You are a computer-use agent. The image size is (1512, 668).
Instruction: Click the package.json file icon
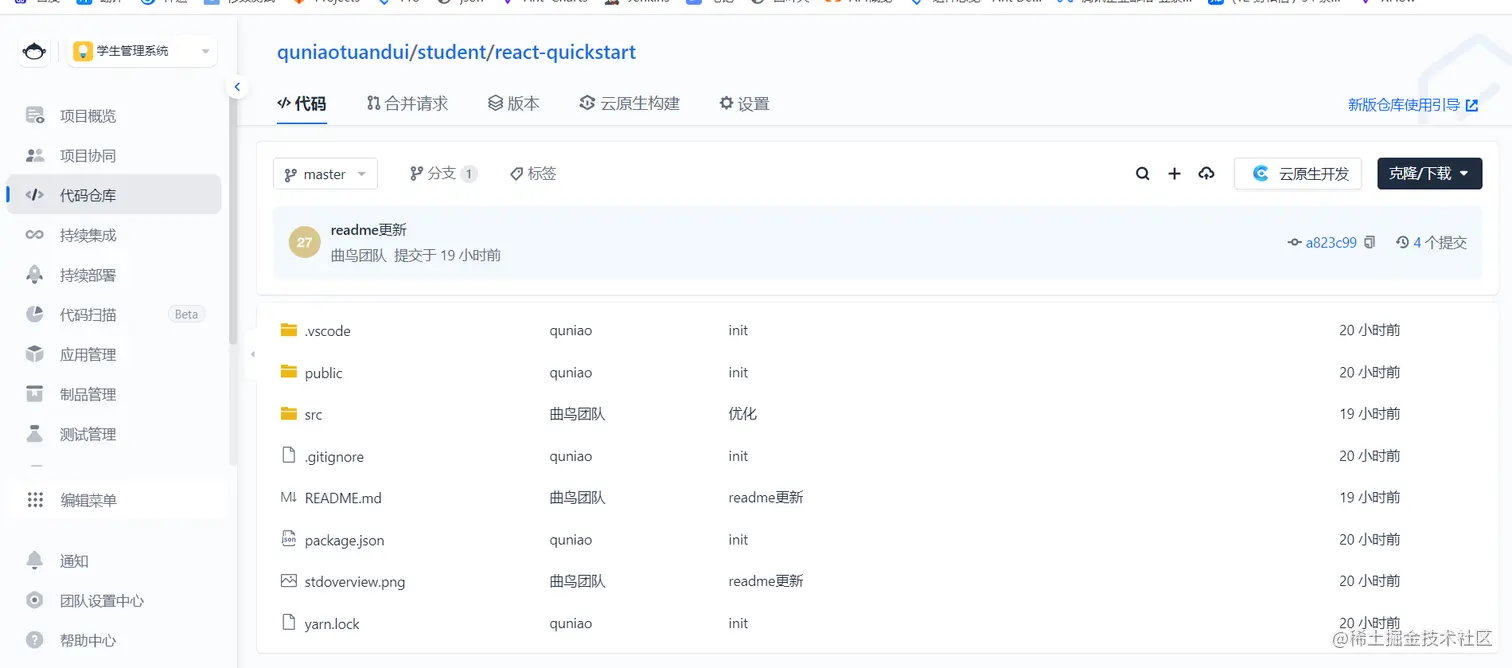[x=289, y=539]
